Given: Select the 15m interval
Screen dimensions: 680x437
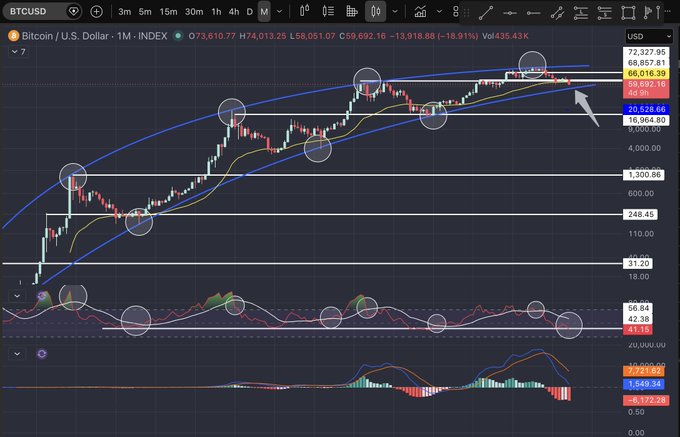Looking at the screenshot, I should (168, 12).
